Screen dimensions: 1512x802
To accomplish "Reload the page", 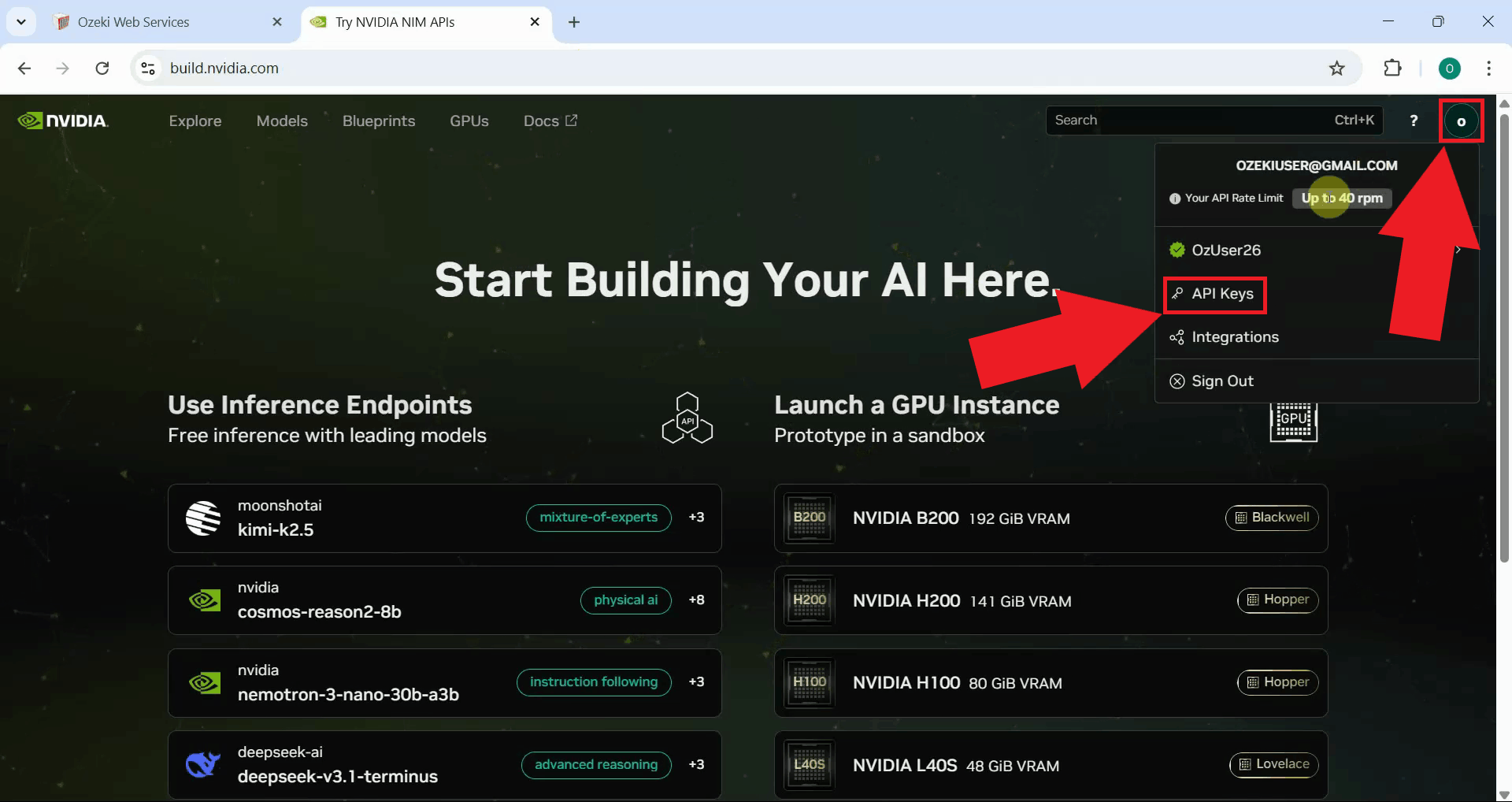I will (102, 69).
